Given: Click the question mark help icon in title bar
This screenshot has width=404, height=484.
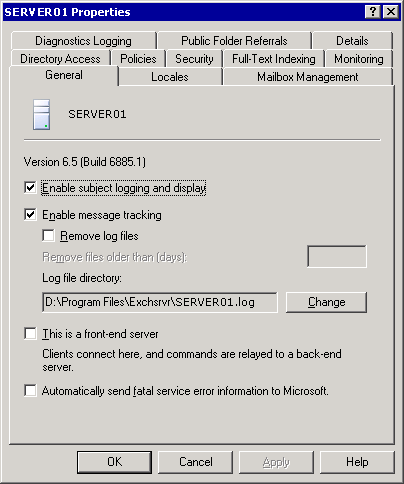Looking at the screenshot, I should (373, 12).
